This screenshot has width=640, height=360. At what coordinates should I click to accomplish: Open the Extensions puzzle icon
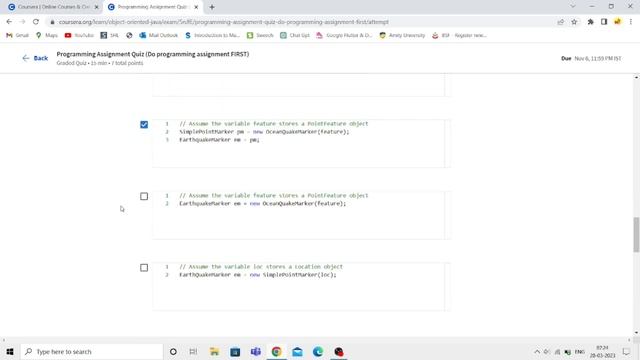(x=591, y=22)
